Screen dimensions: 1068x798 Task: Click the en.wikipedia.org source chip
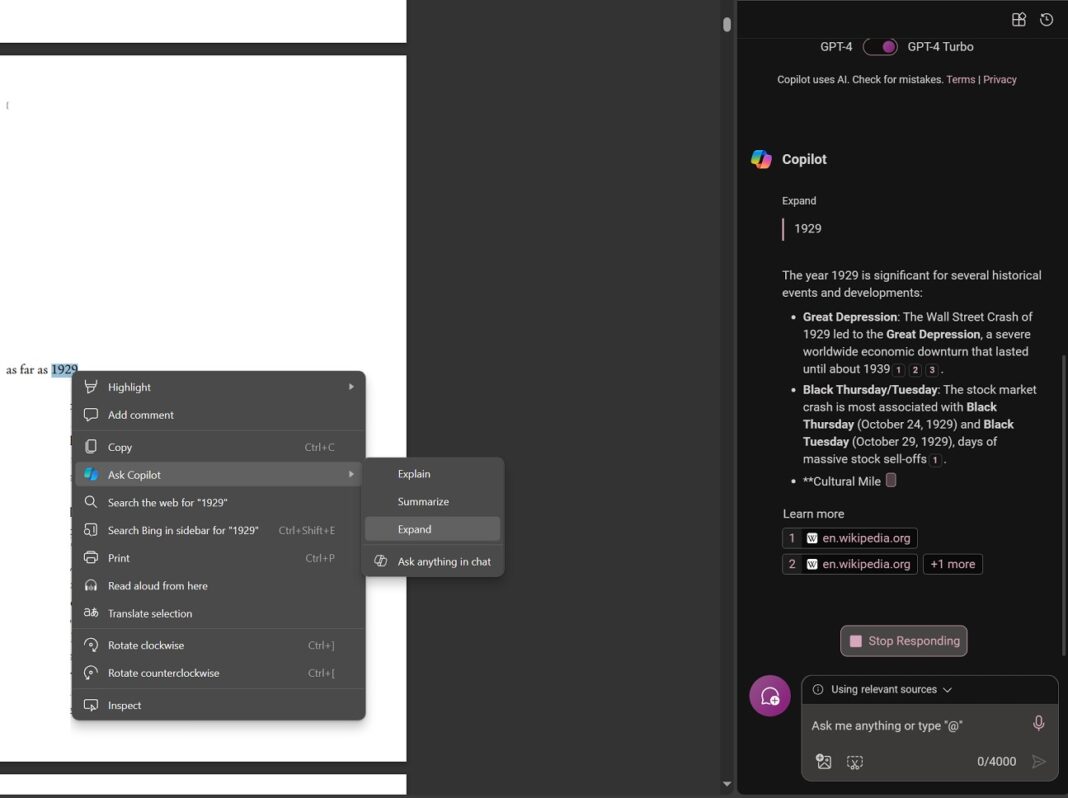849,538
